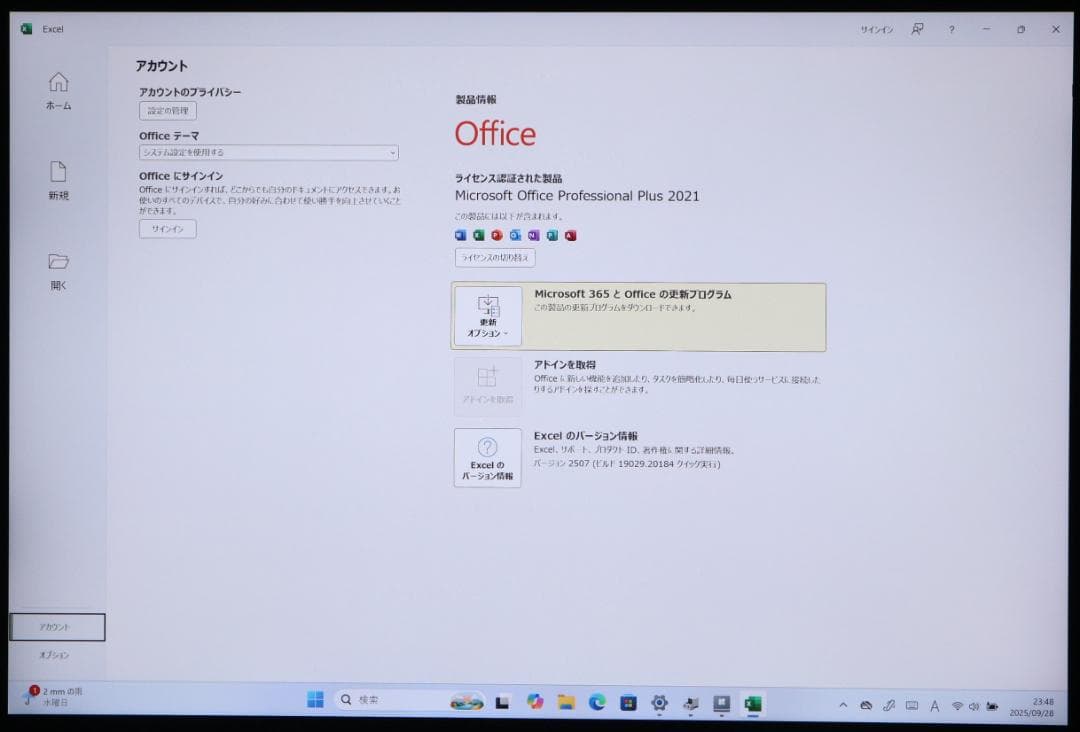
Task: Click the Windows Start button
Action: point(315,701)
